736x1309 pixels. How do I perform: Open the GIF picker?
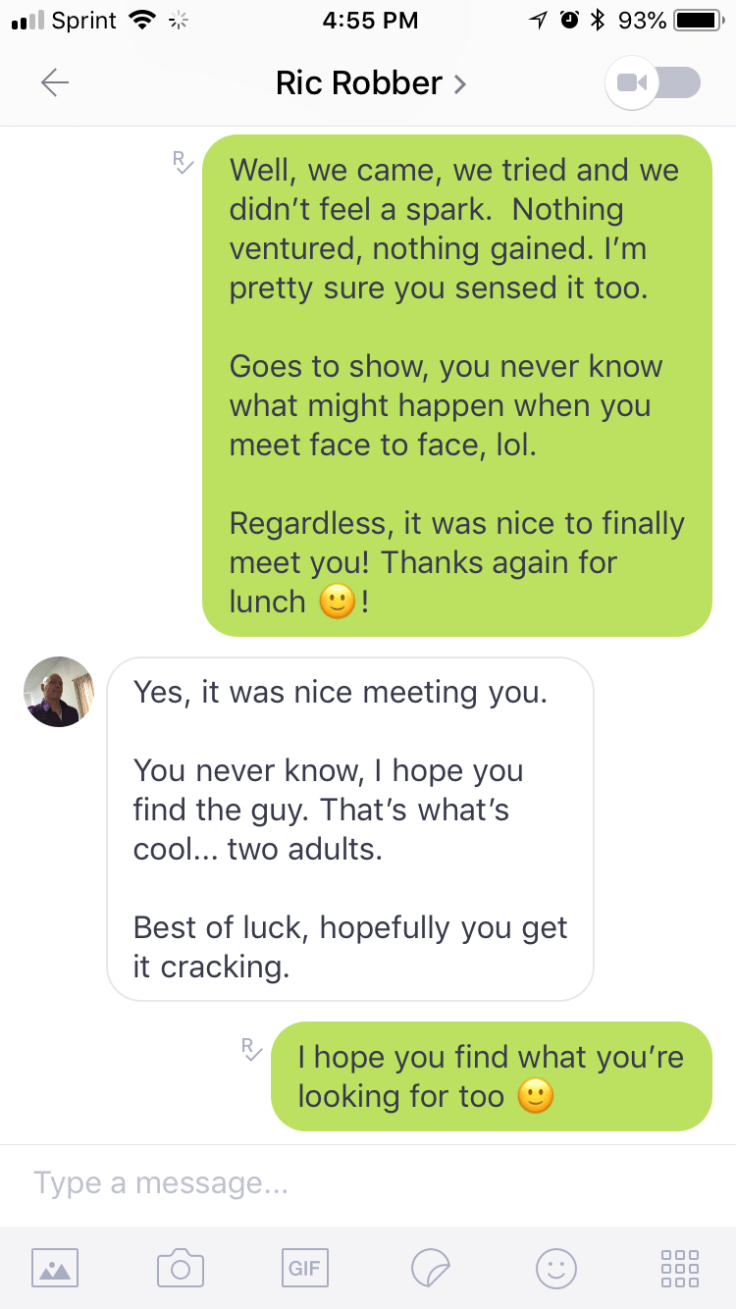coord(304,1268)
